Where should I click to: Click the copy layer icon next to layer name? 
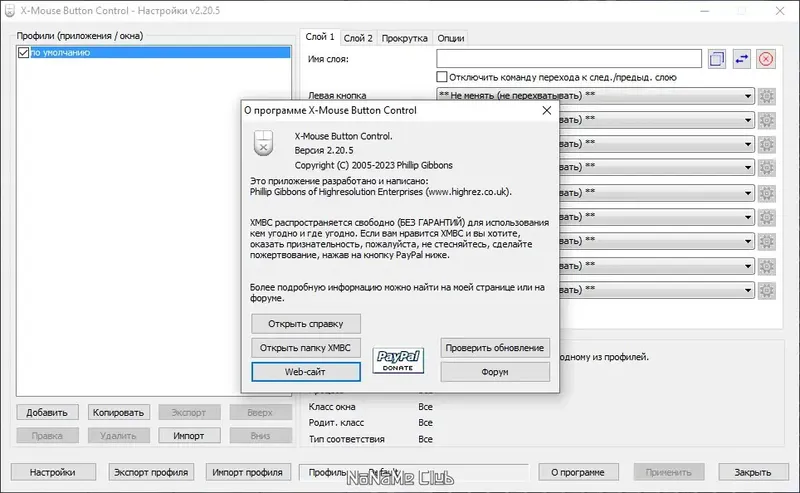coord(717,59)
